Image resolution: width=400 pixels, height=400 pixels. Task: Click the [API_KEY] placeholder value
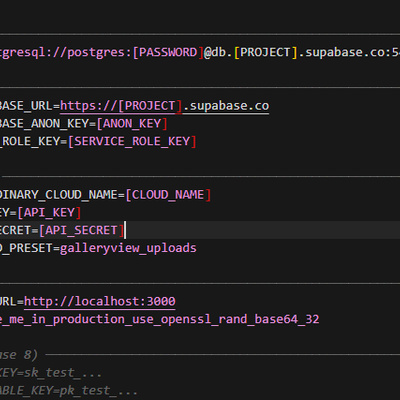pyautogui.click(x=49, y=213)
